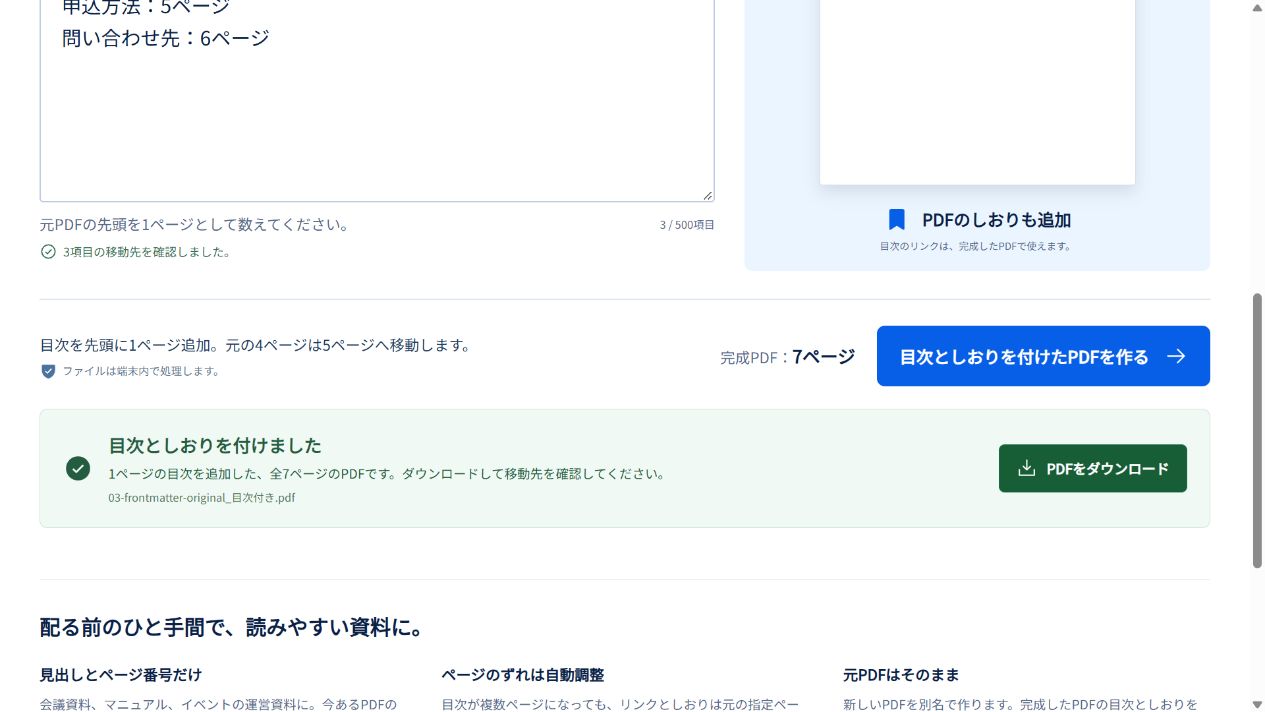This screenshot has width=1265, height=712.
Task: Click the 目次としおりを付けました heading
Action: (x=215, y=445)
